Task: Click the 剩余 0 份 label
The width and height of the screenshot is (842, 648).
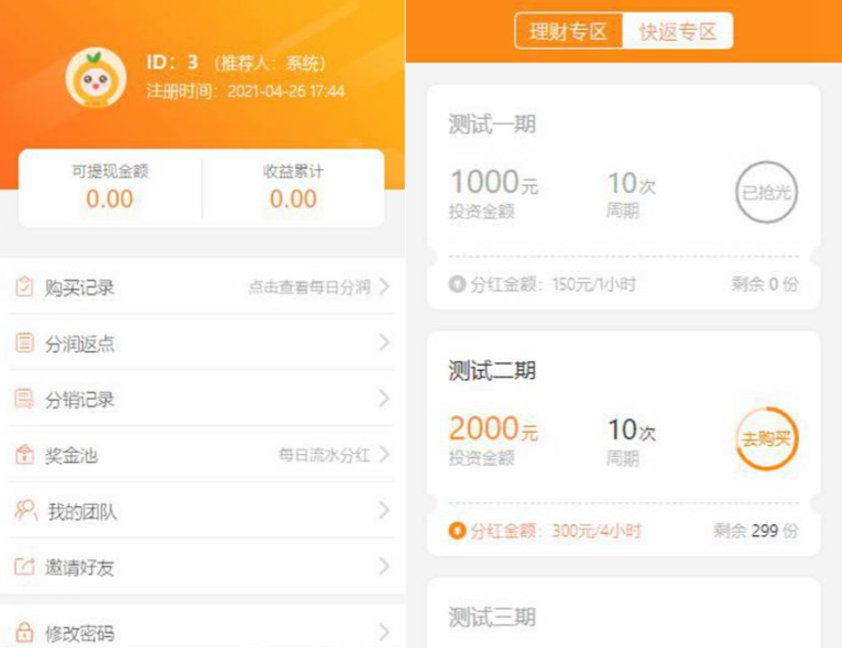Action: point(765,284)
